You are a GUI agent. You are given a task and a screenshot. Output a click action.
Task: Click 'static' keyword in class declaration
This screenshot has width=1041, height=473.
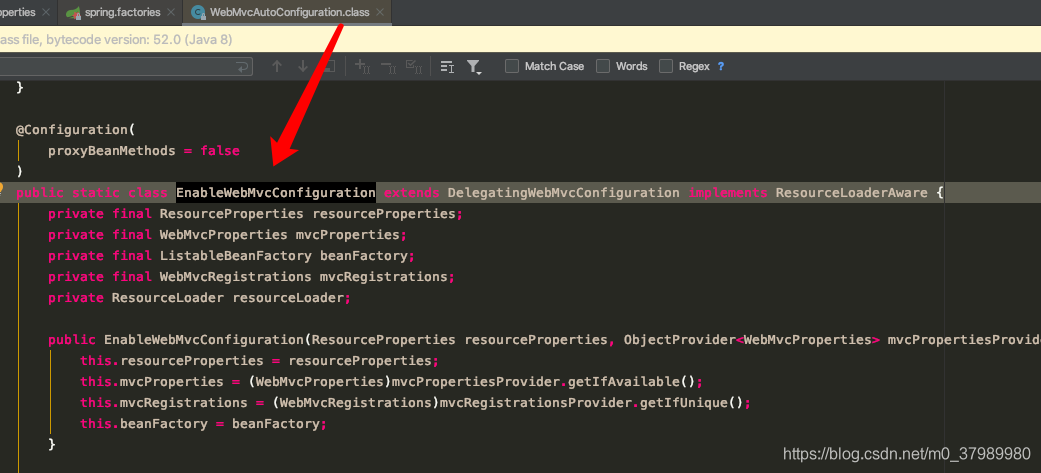pyautogui.click(x=96, y=193)
